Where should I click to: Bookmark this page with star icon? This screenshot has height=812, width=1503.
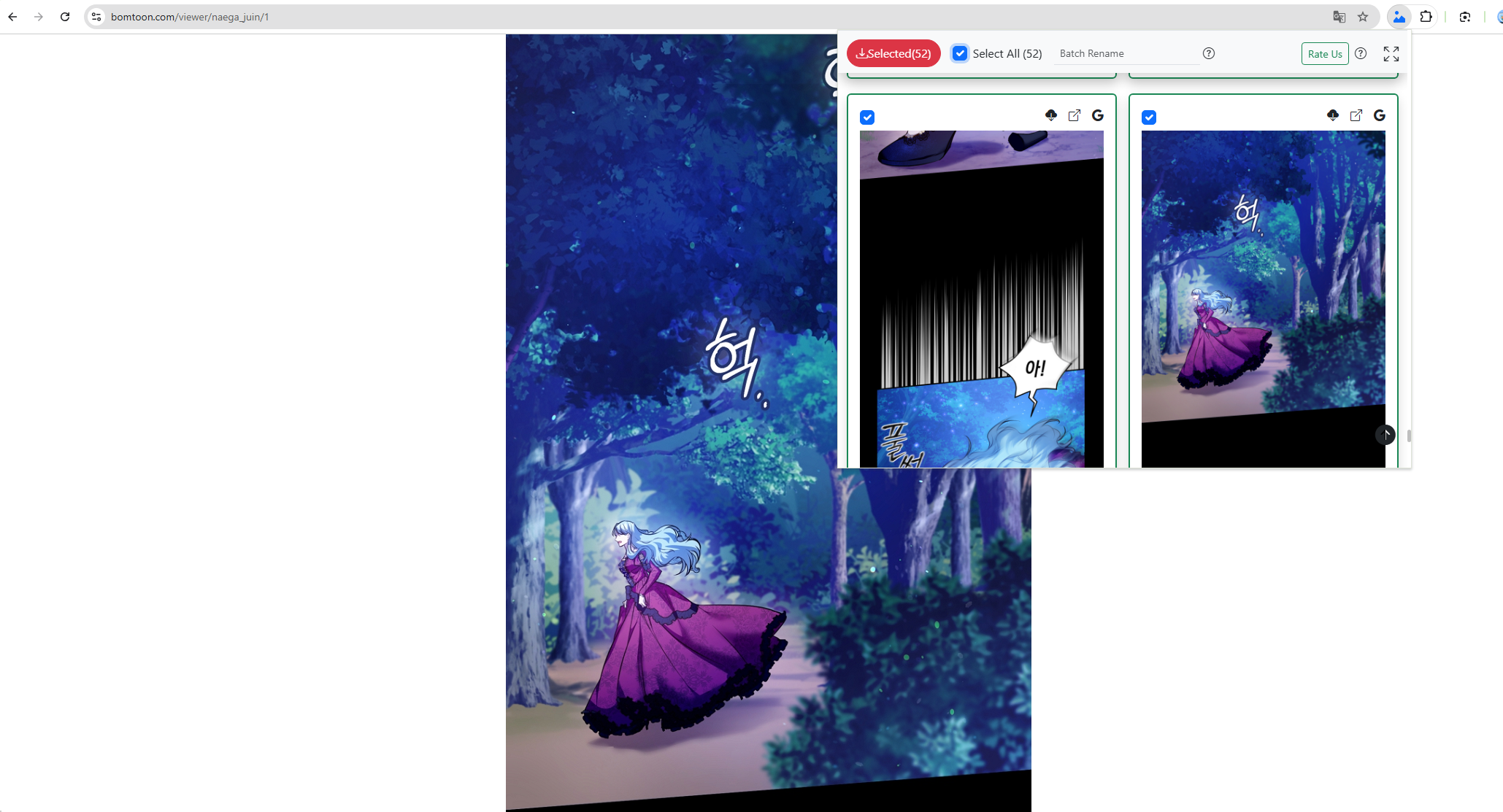click(x=1363, y=17)
